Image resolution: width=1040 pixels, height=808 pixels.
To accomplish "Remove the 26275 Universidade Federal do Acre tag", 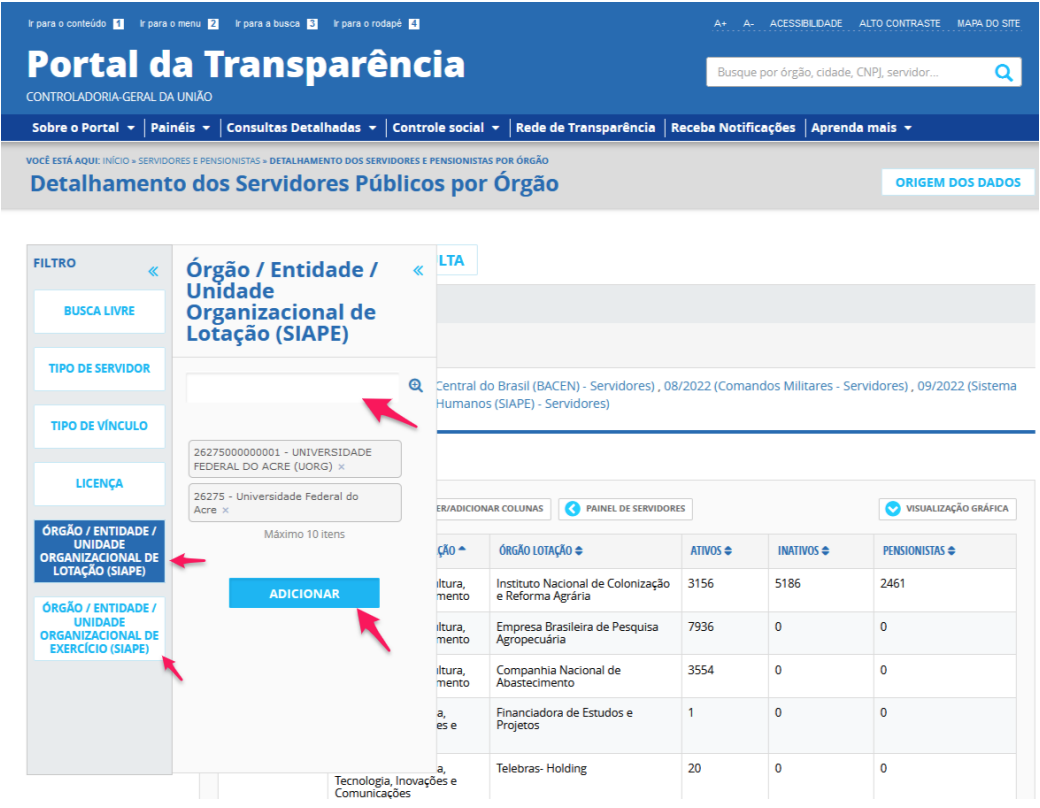I will click(x=225, y=510).
